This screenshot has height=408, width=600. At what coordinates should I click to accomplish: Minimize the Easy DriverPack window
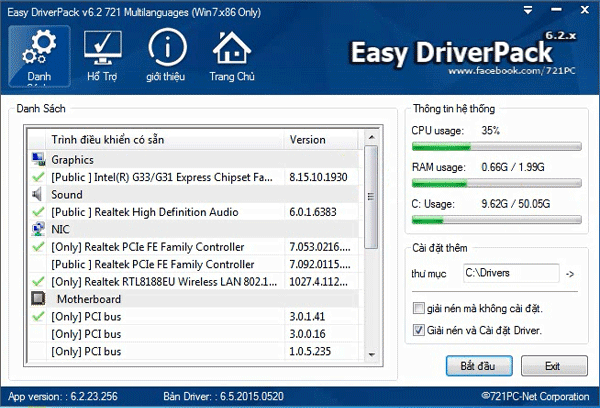tap(556, 10)
